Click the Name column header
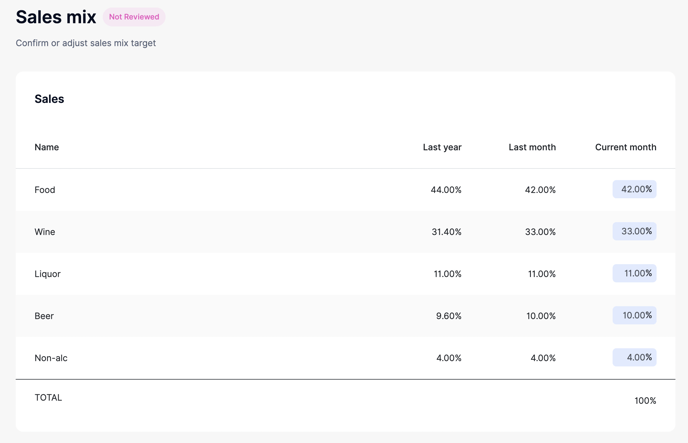Screen dimensions: 688x443 coord(47,147)
